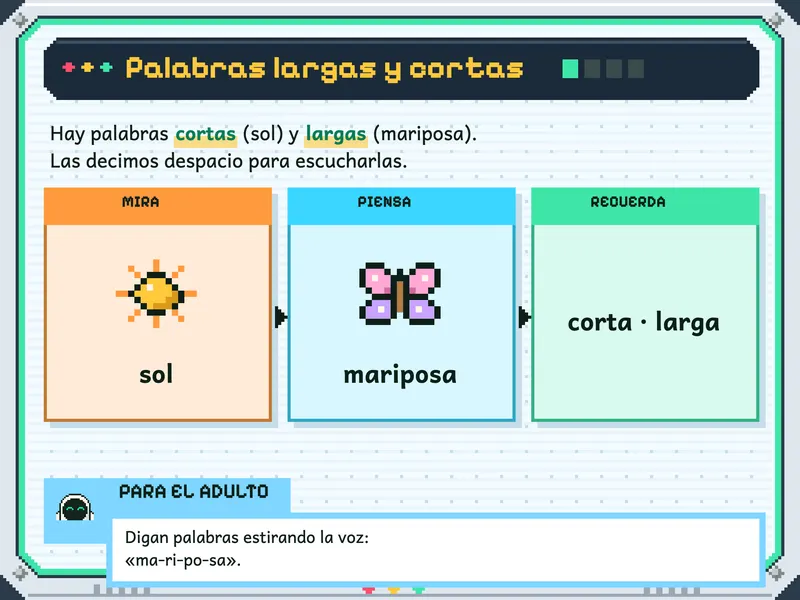Click the green plus icon in title bar
This screenshot has width=800, height=600.
[106, 67]
